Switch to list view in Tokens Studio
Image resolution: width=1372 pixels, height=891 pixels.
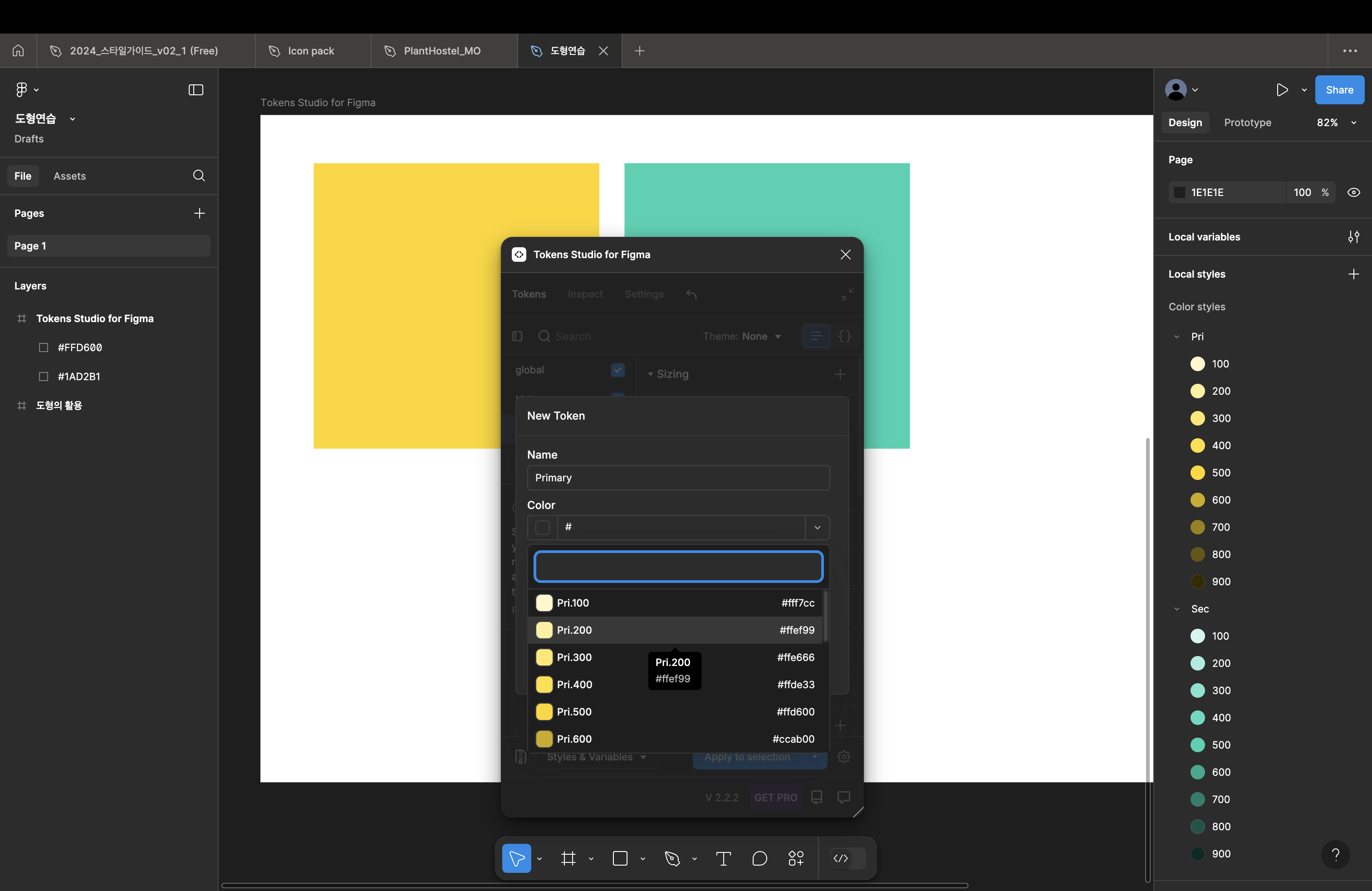[x=816, y=336]
